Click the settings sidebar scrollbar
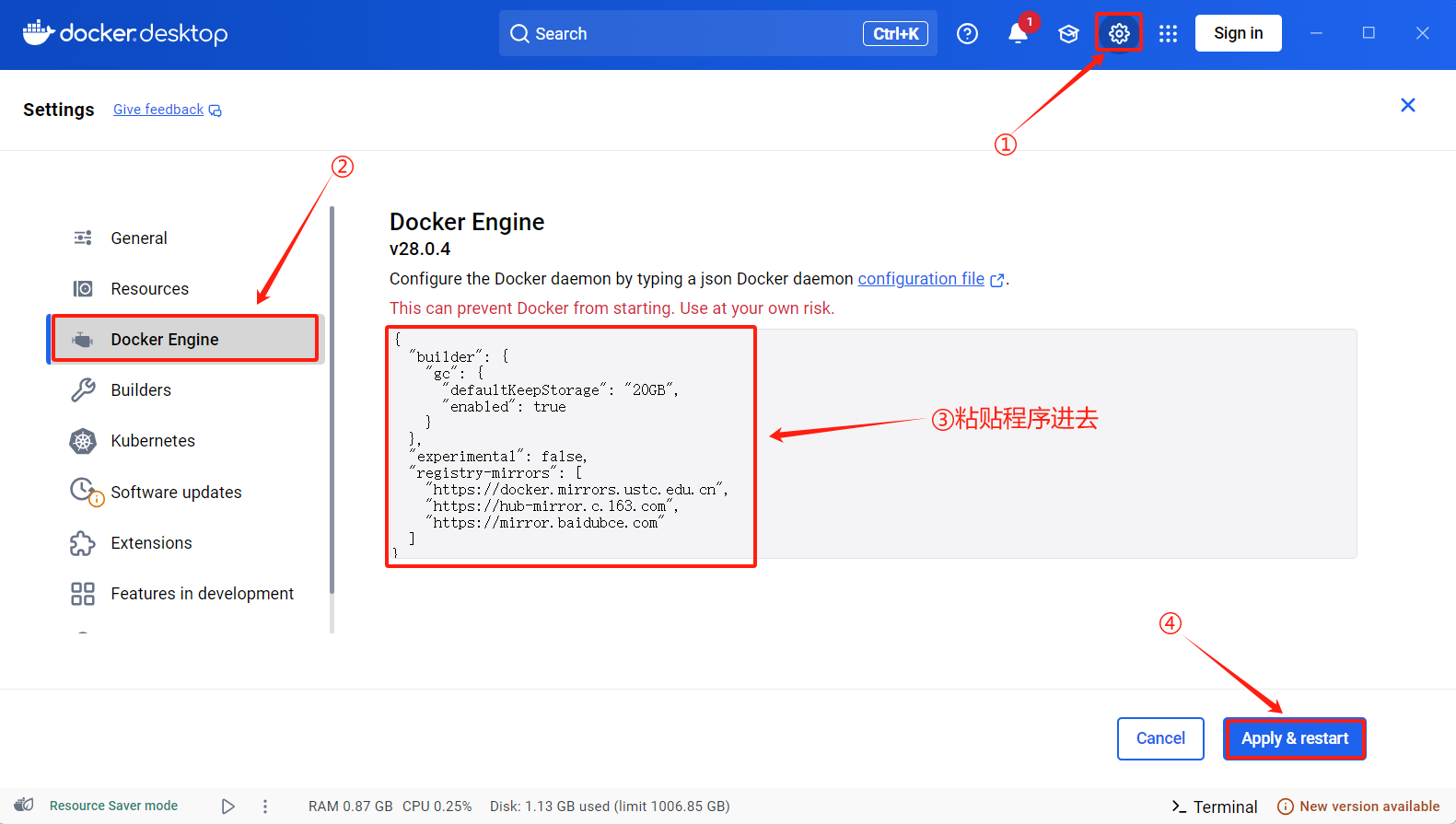 point(332,400)
